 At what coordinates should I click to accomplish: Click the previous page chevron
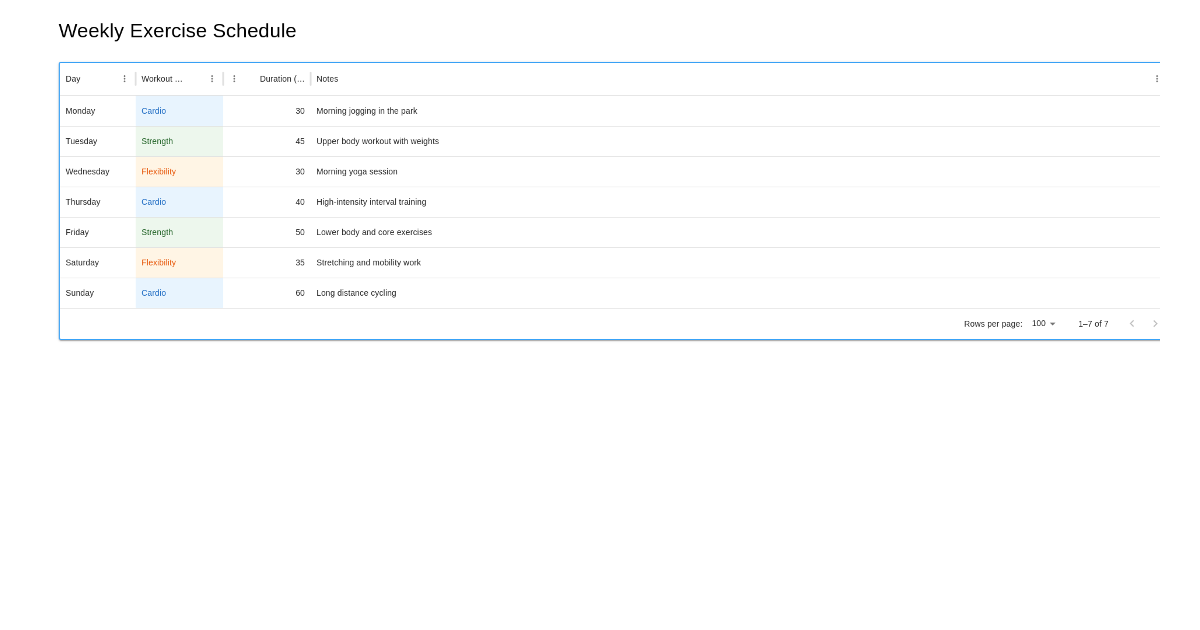click(x=1131, y=323)
